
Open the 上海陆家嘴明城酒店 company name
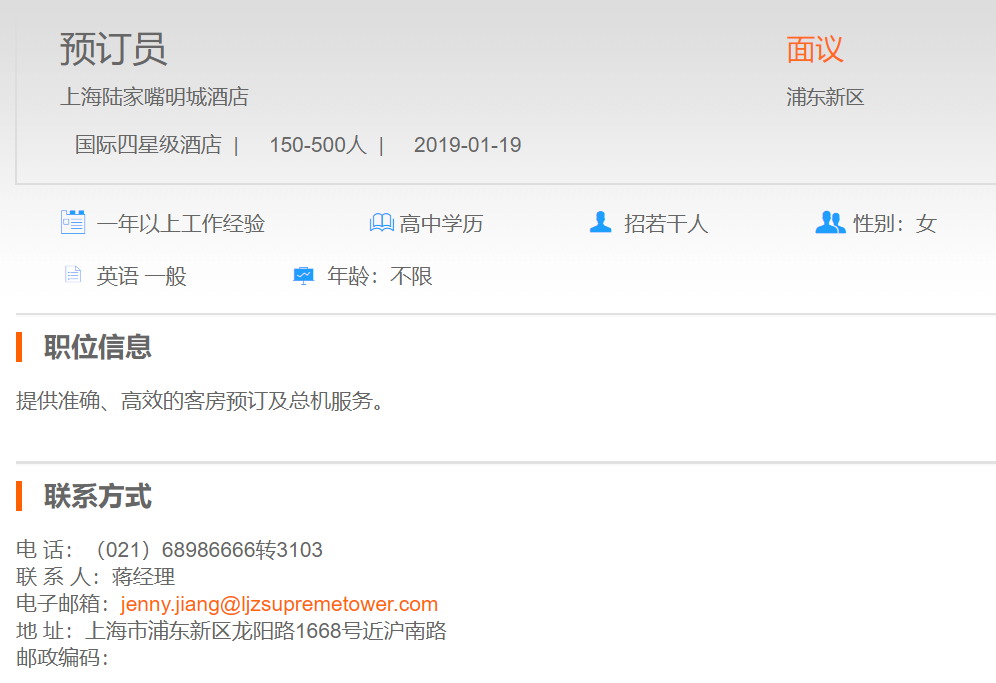point(154,97)
